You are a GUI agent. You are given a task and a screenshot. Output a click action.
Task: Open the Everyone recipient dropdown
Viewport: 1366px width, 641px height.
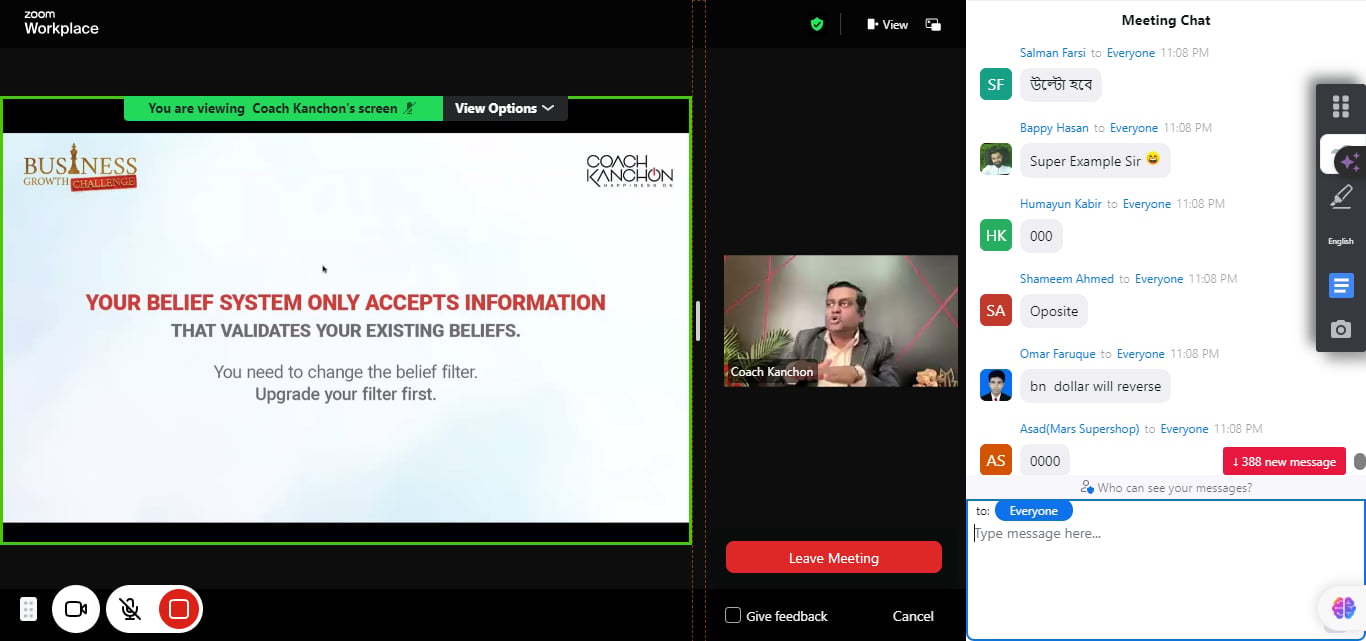(x=1033, y=511)
